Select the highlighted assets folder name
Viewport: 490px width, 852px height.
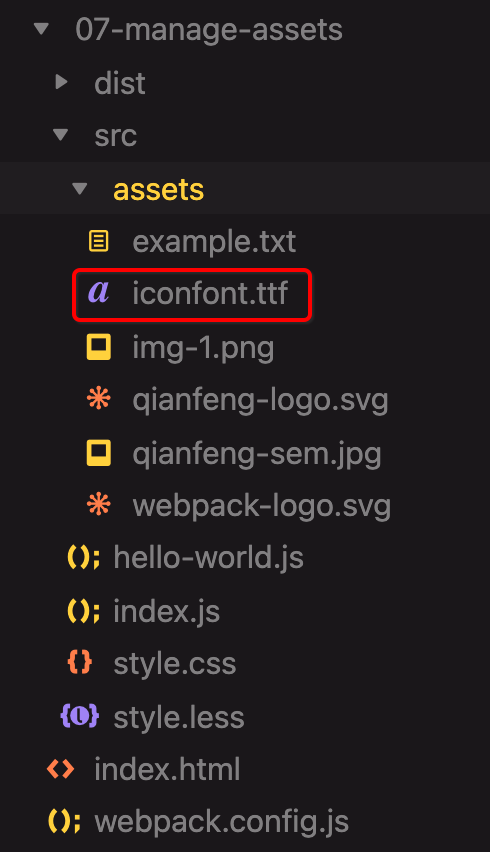[x=159, y=190]
